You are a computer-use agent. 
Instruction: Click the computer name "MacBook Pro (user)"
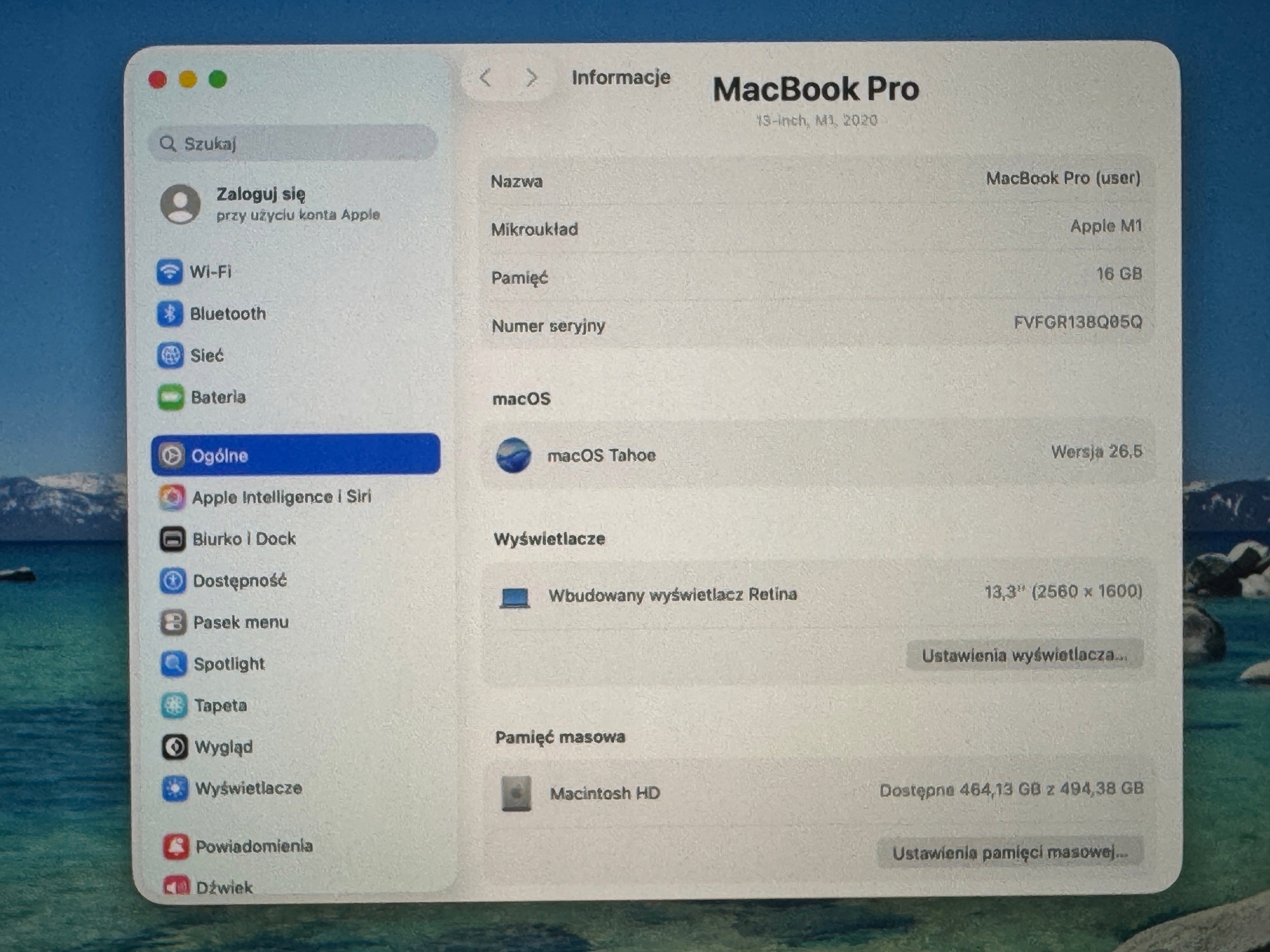(x=1063, y=178)
